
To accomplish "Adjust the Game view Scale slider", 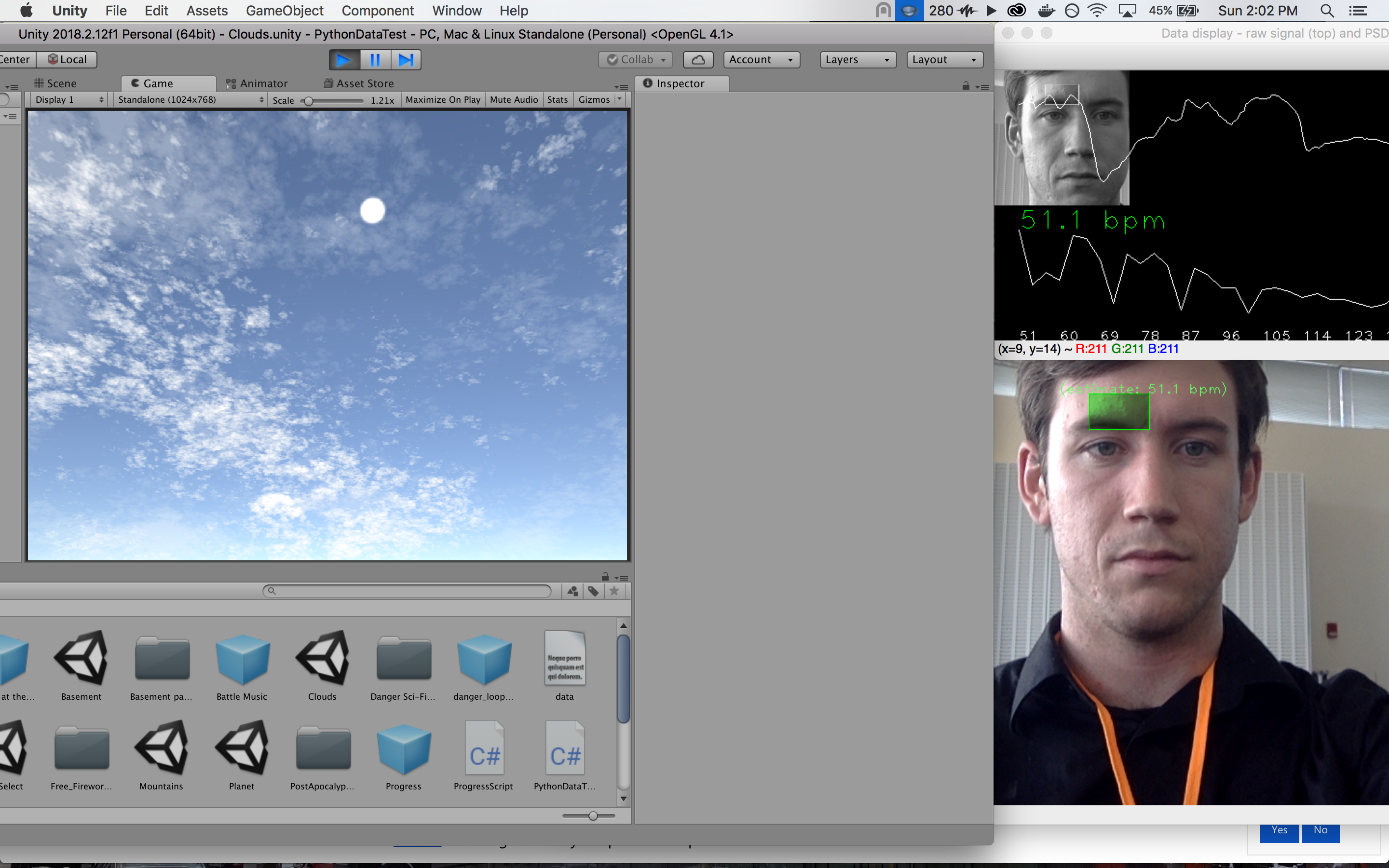I will [x=309, y=102].
